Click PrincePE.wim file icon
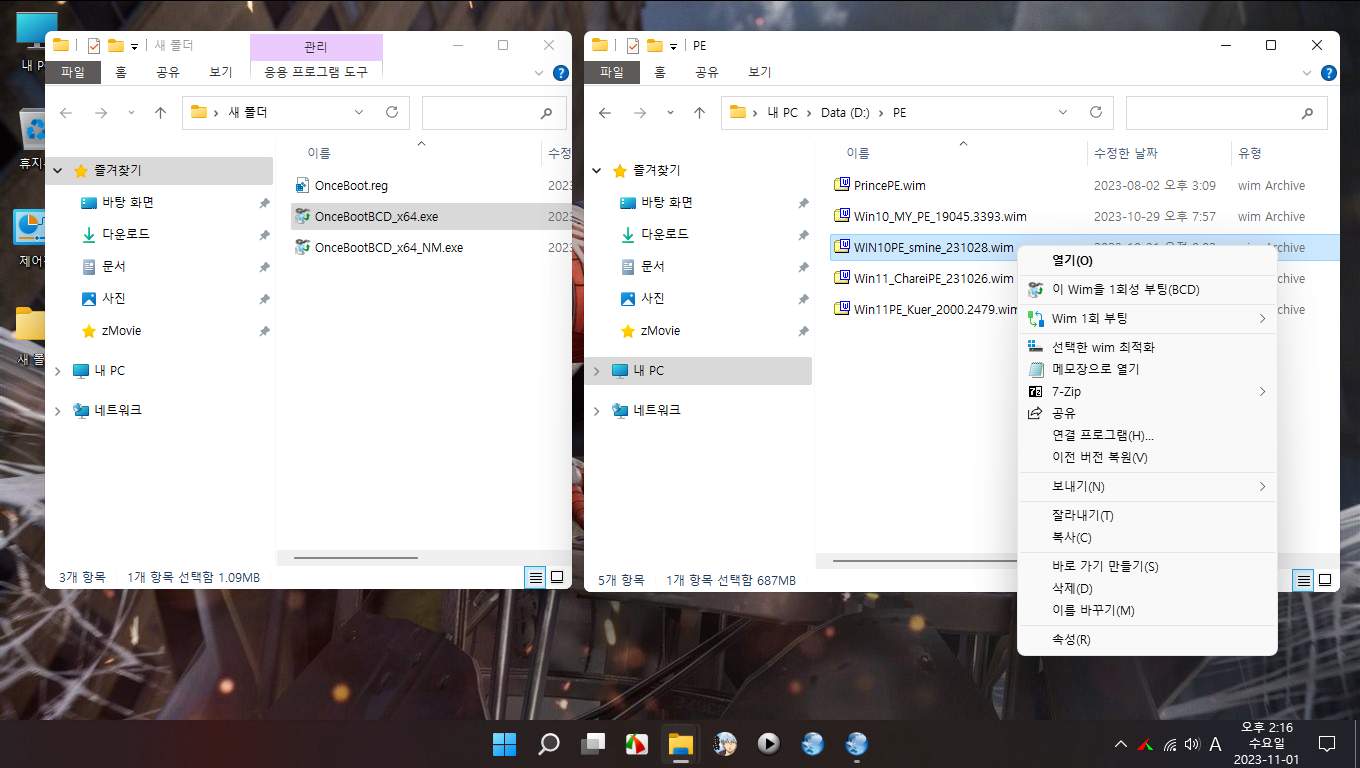1360x768 pixels. pyautogui.click(x=841, y=185)
